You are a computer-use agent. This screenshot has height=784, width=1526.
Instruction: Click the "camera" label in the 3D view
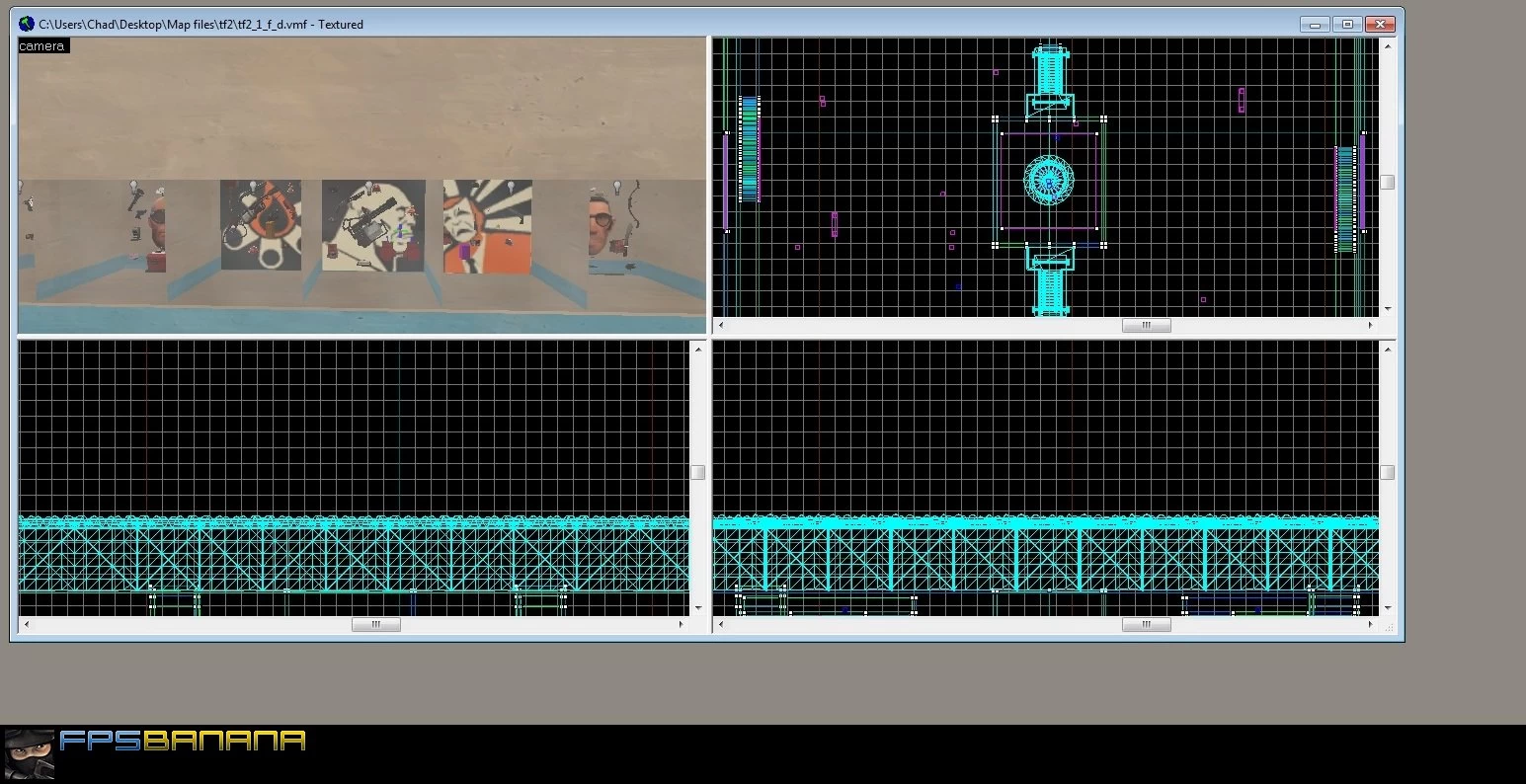(43, 45)
